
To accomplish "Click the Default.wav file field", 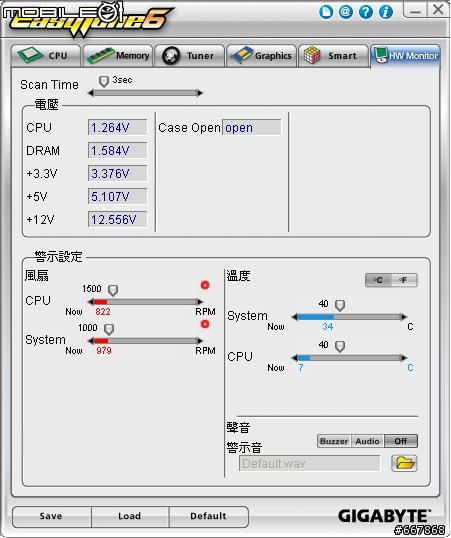I will [310, 464].
